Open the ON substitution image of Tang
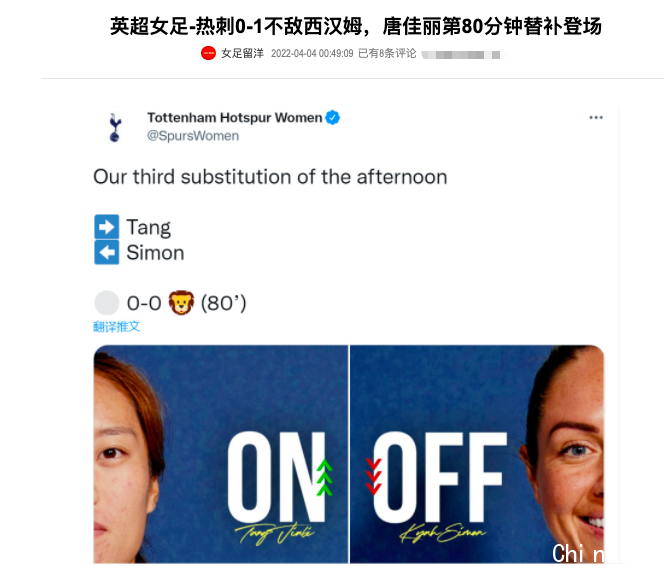 coord(221,454)
